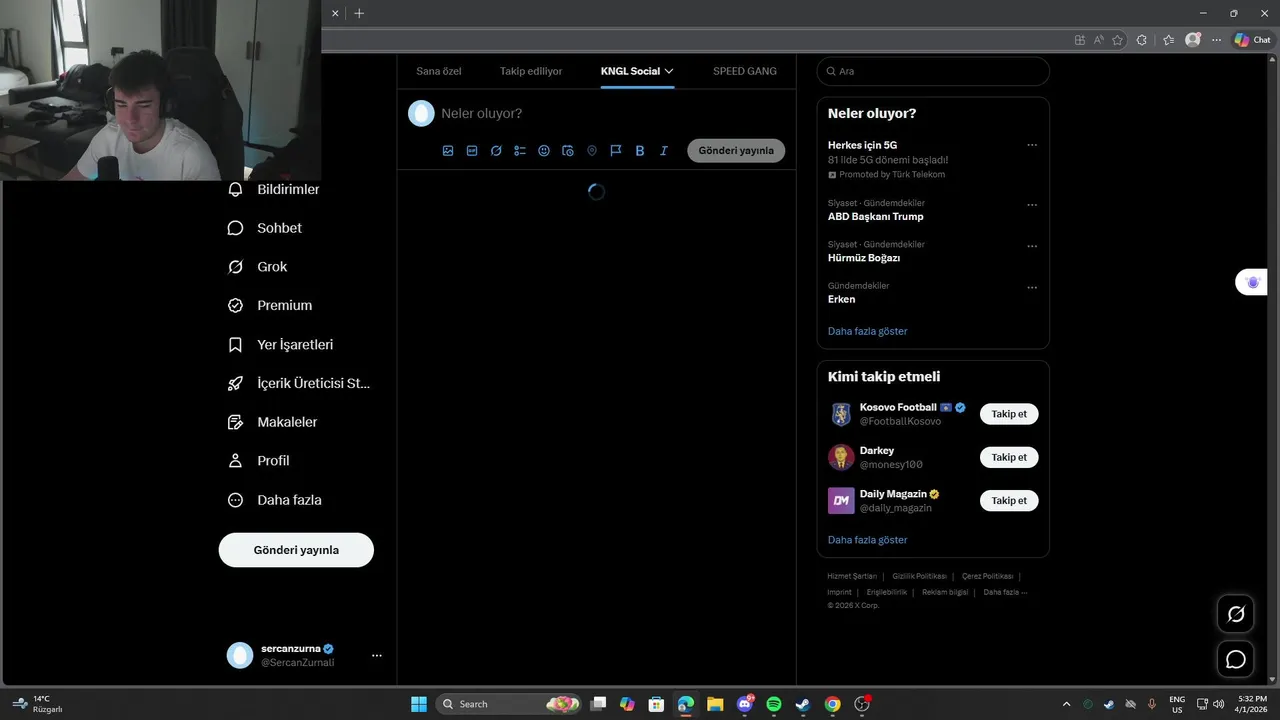
Task: Open Grok in the left sidebar
Action: (x=258, y=267)
